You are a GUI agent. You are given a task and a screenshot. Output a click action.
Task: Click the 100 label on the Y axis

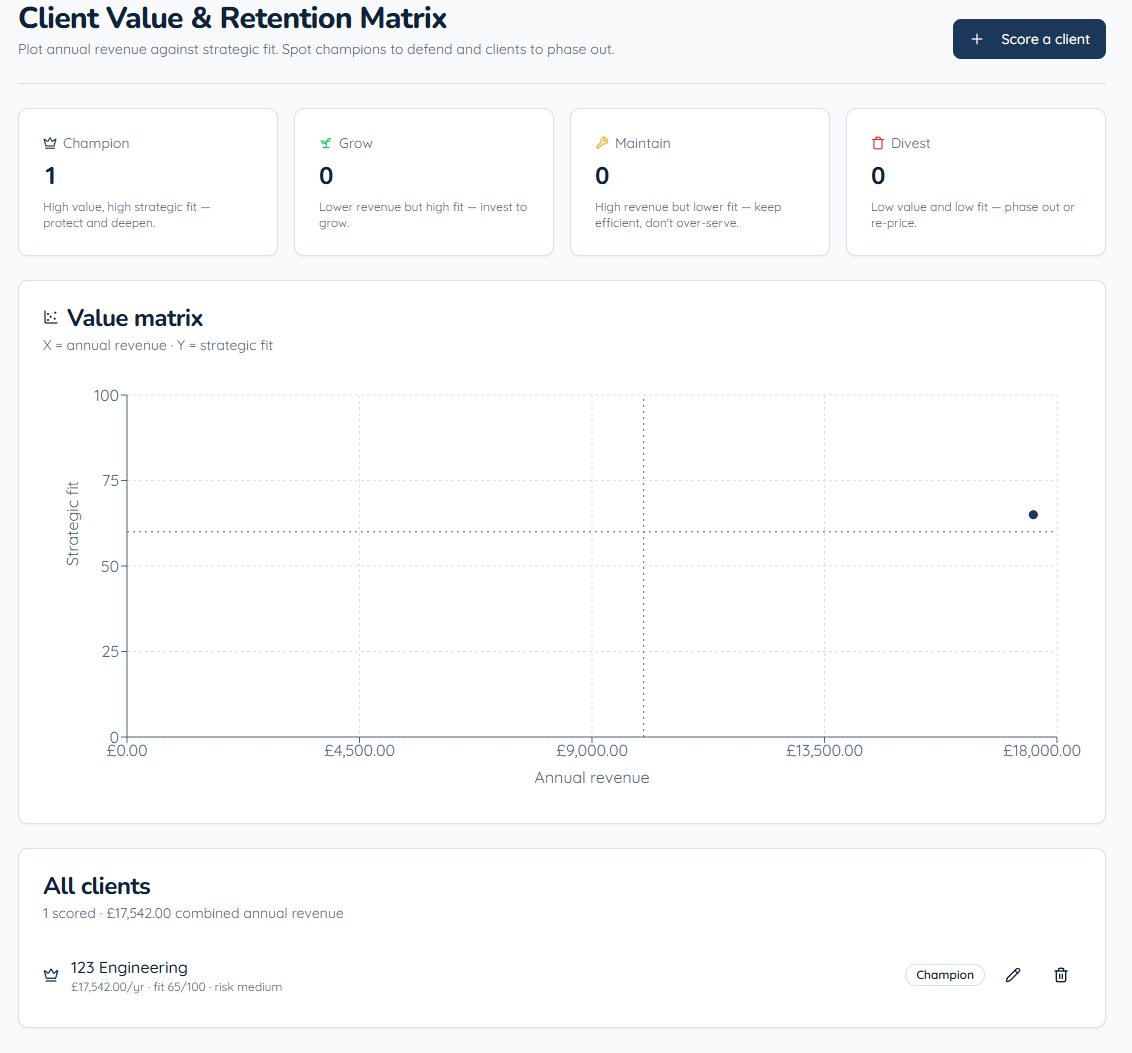(106, 396)
